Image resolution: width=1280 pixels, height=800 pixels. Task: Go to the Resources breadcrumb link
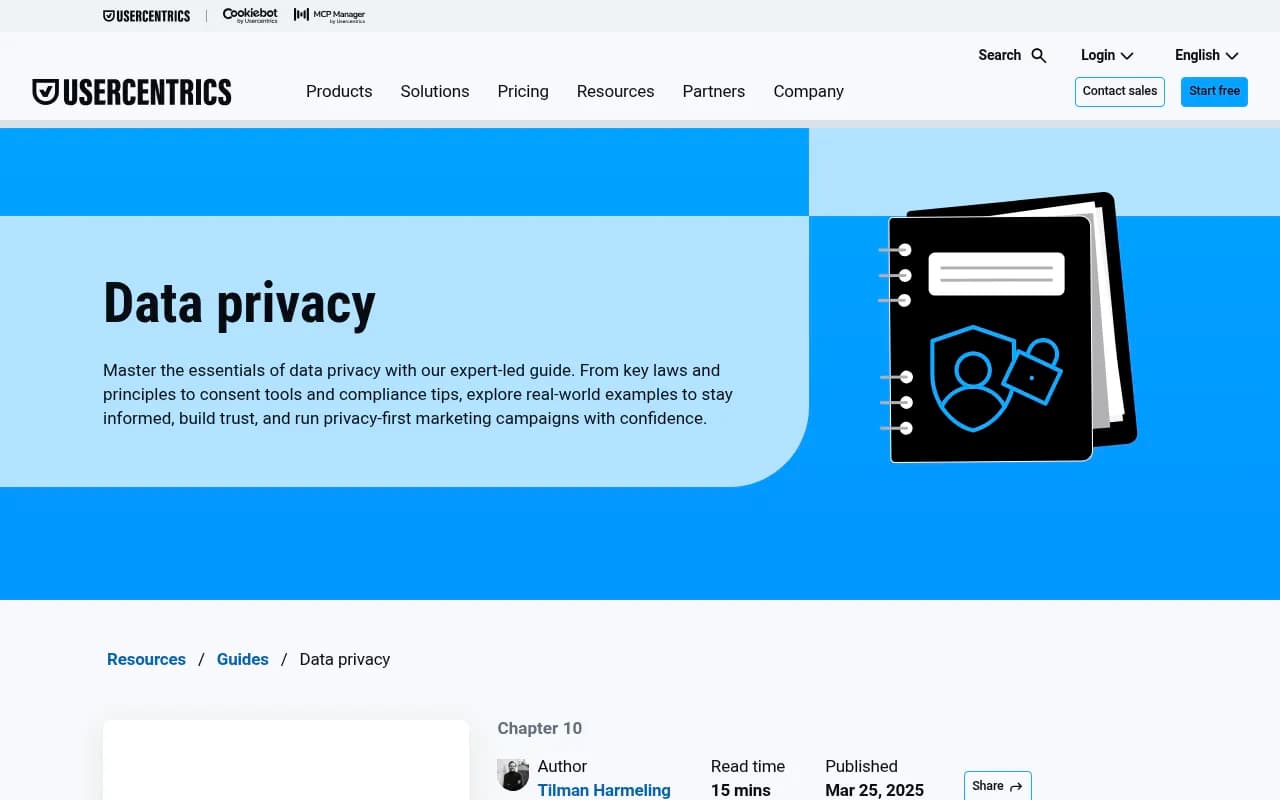click(146, 659)
